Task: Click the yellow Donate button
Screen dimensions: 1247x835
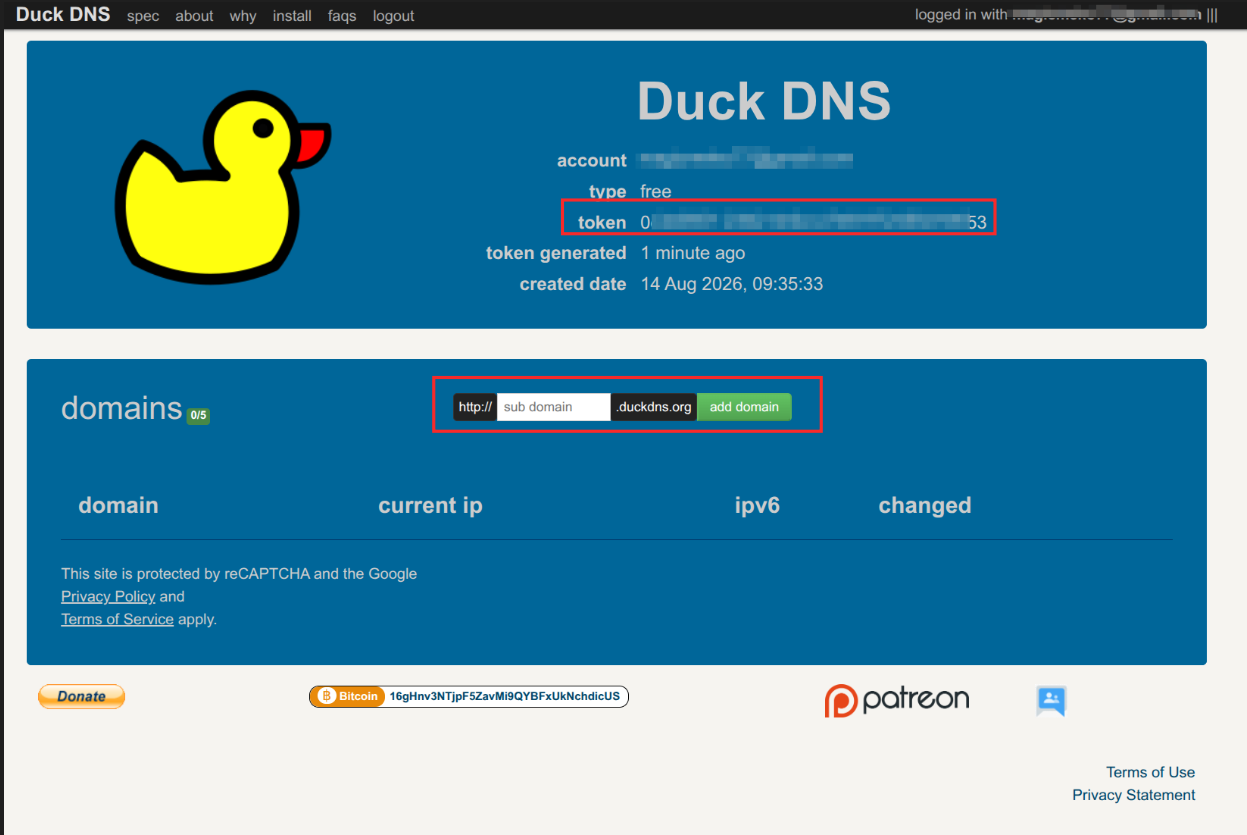Action: (81, 696)
